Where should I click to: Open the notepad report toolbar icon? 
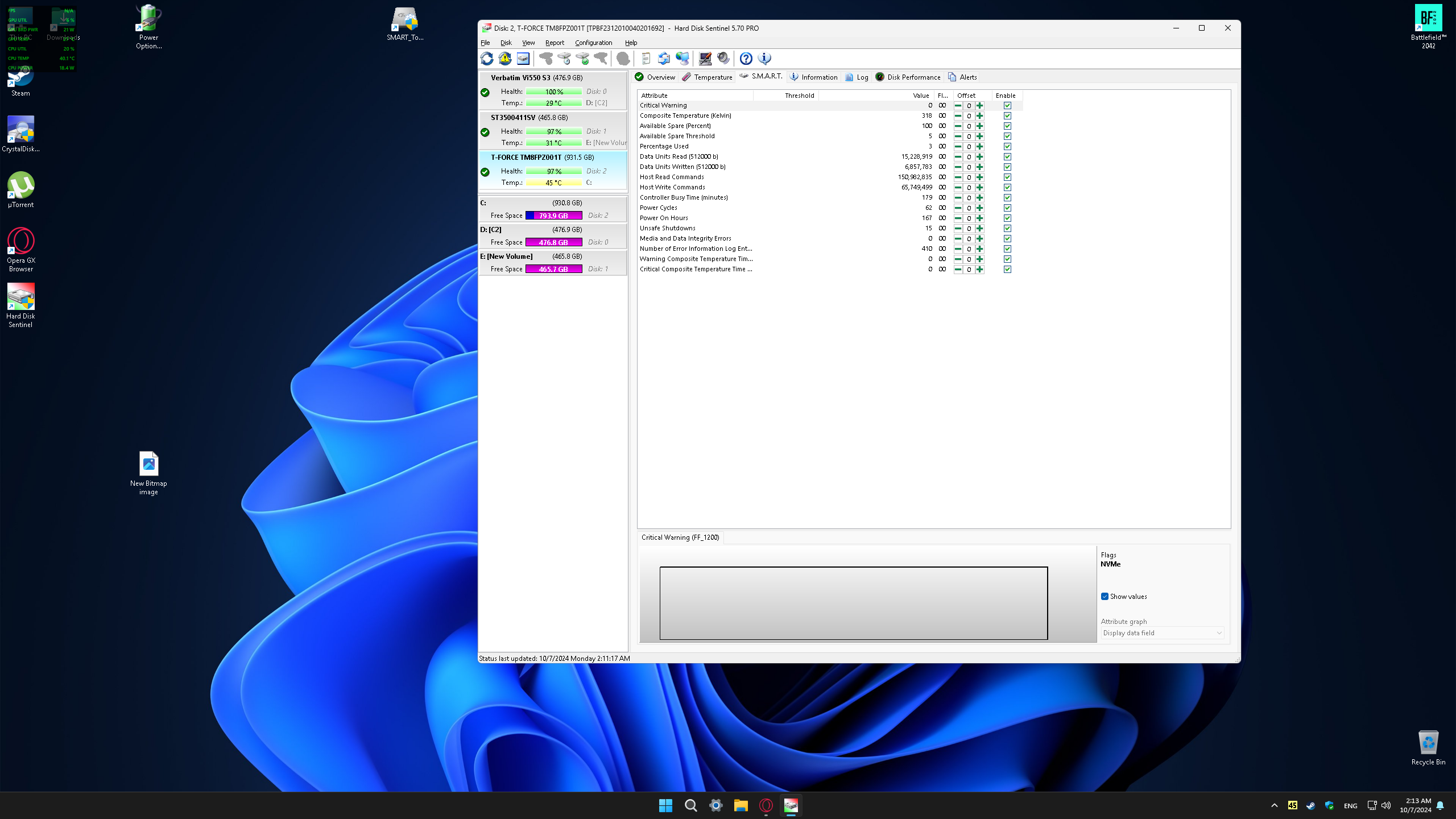pos(646,59)
